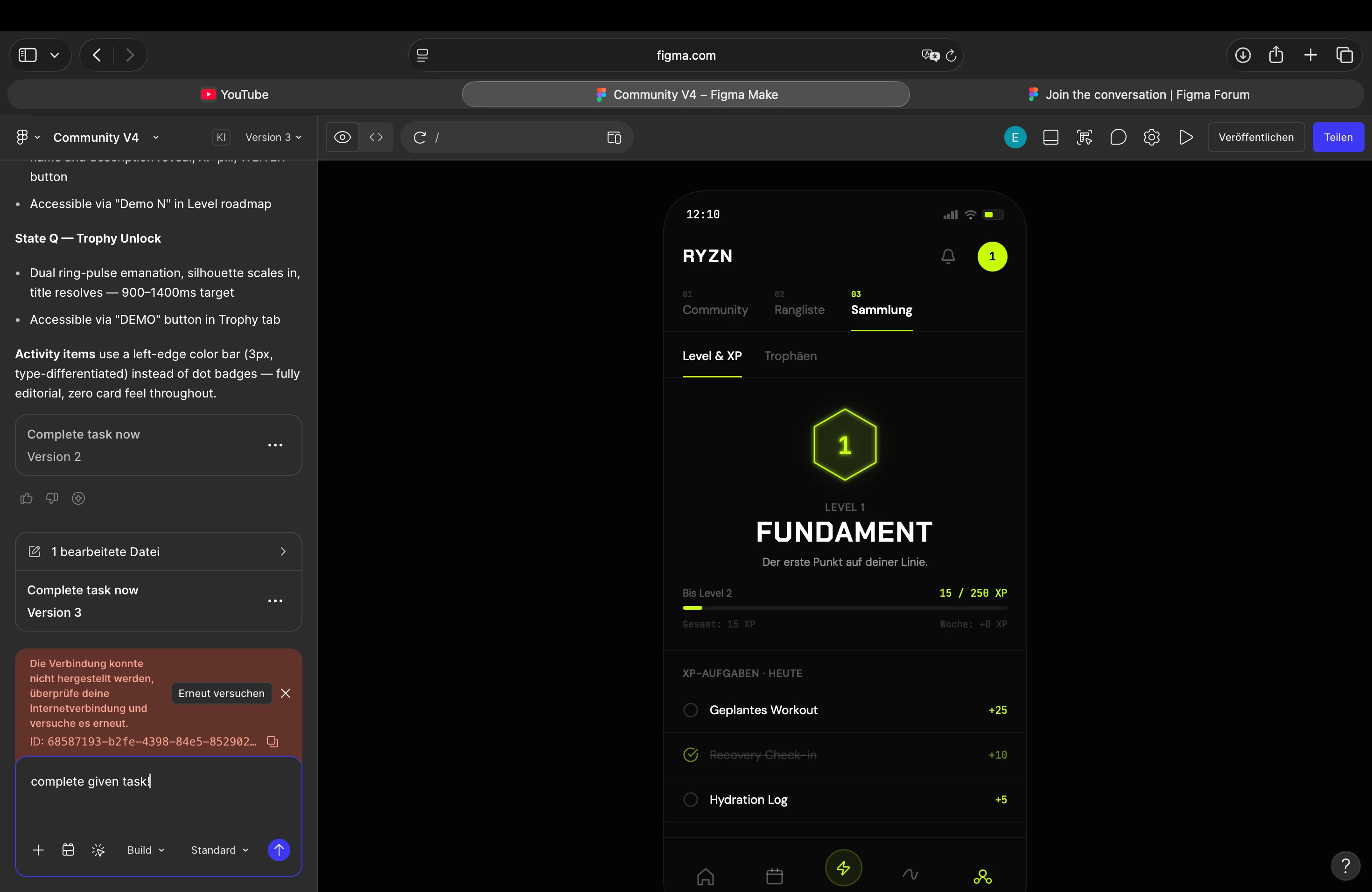Select the Level & XP sub-tab

coord(712,356)
